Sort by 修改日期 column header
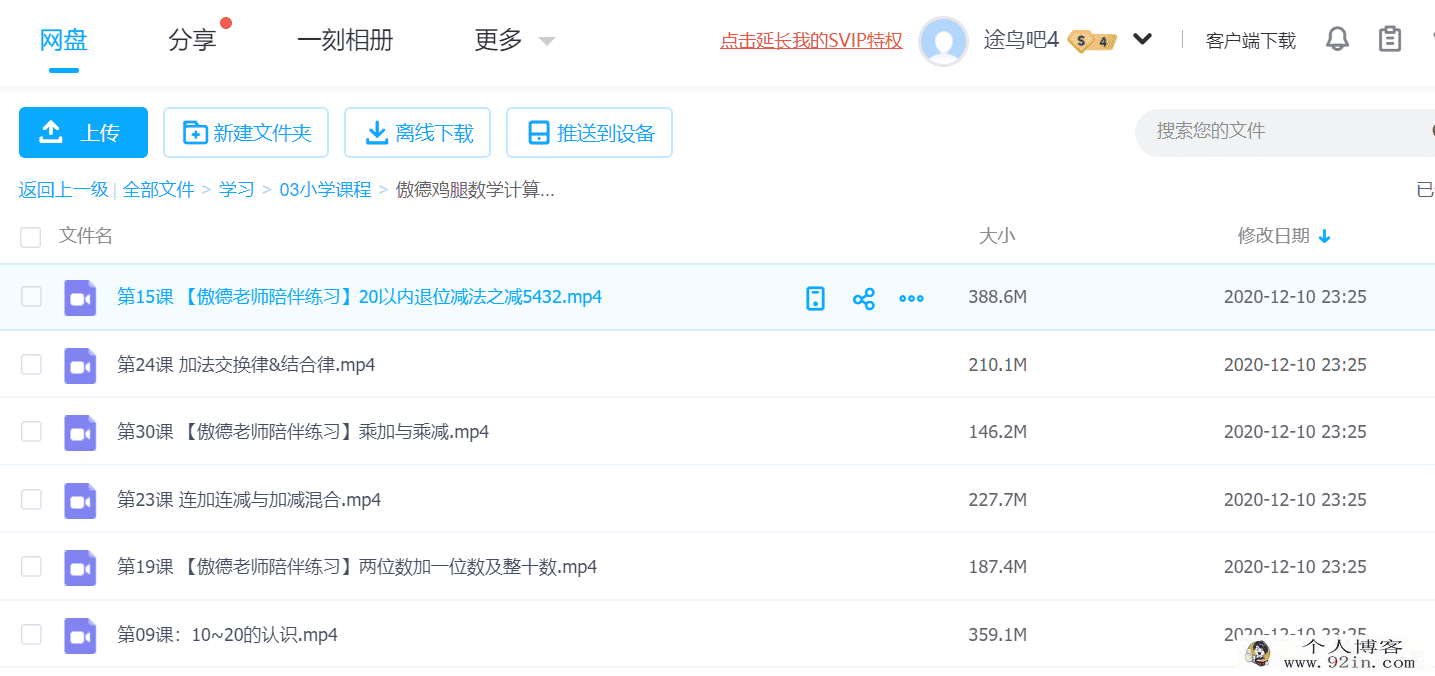1435x676 pixels. [1273, 236]
